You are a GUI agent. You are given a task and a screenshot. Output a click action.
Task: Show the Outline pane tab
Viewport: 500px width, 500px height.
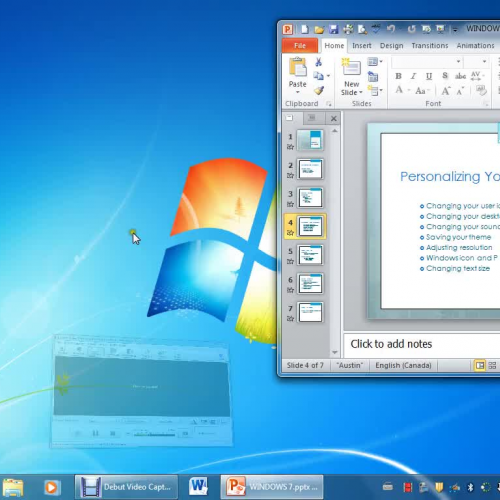(312, 118)
